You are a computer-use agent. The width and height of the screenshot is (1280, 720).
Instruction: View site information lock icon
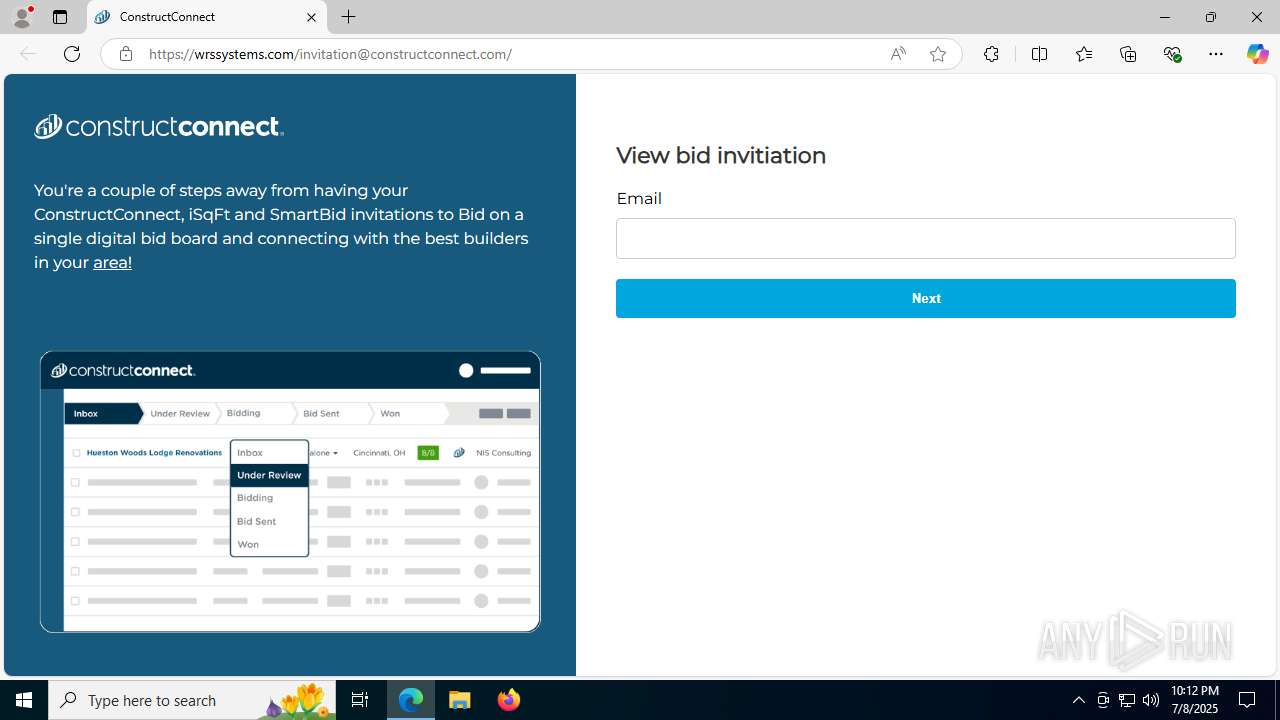click(126, 54)
